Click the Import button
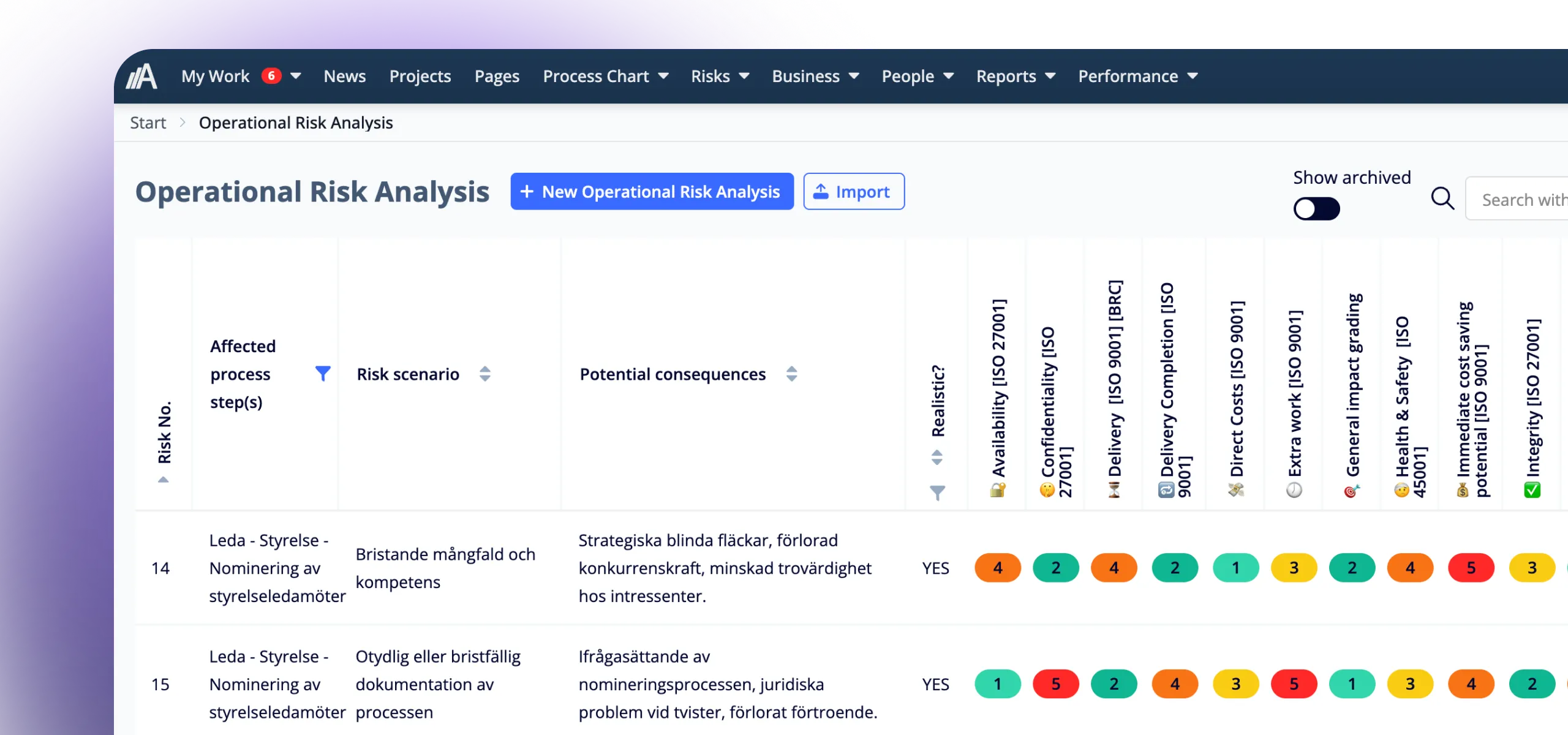 point(853,192)
